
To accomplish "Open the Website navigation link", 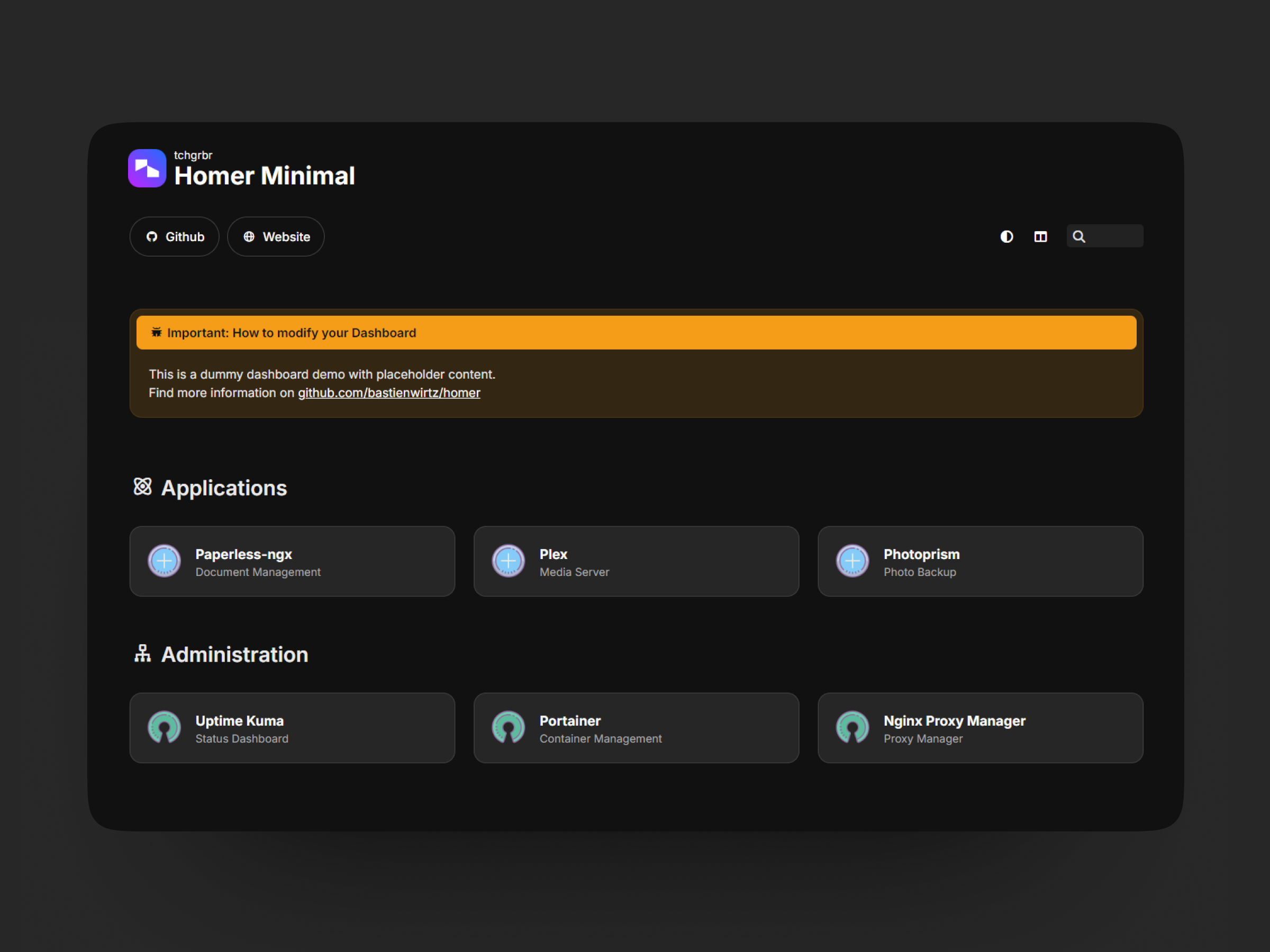I will pyautogui.click(x=276, y=236).
